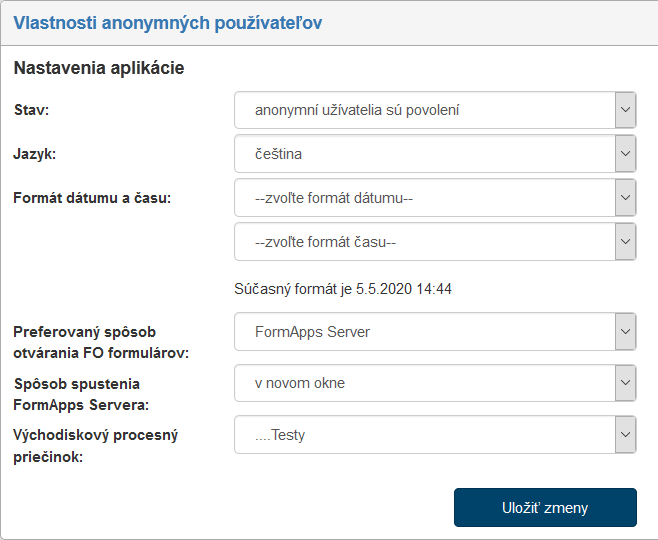Click the chevron arrow next to čeština
The width and height of the screenshot is (658, 540).
[626, 154]
